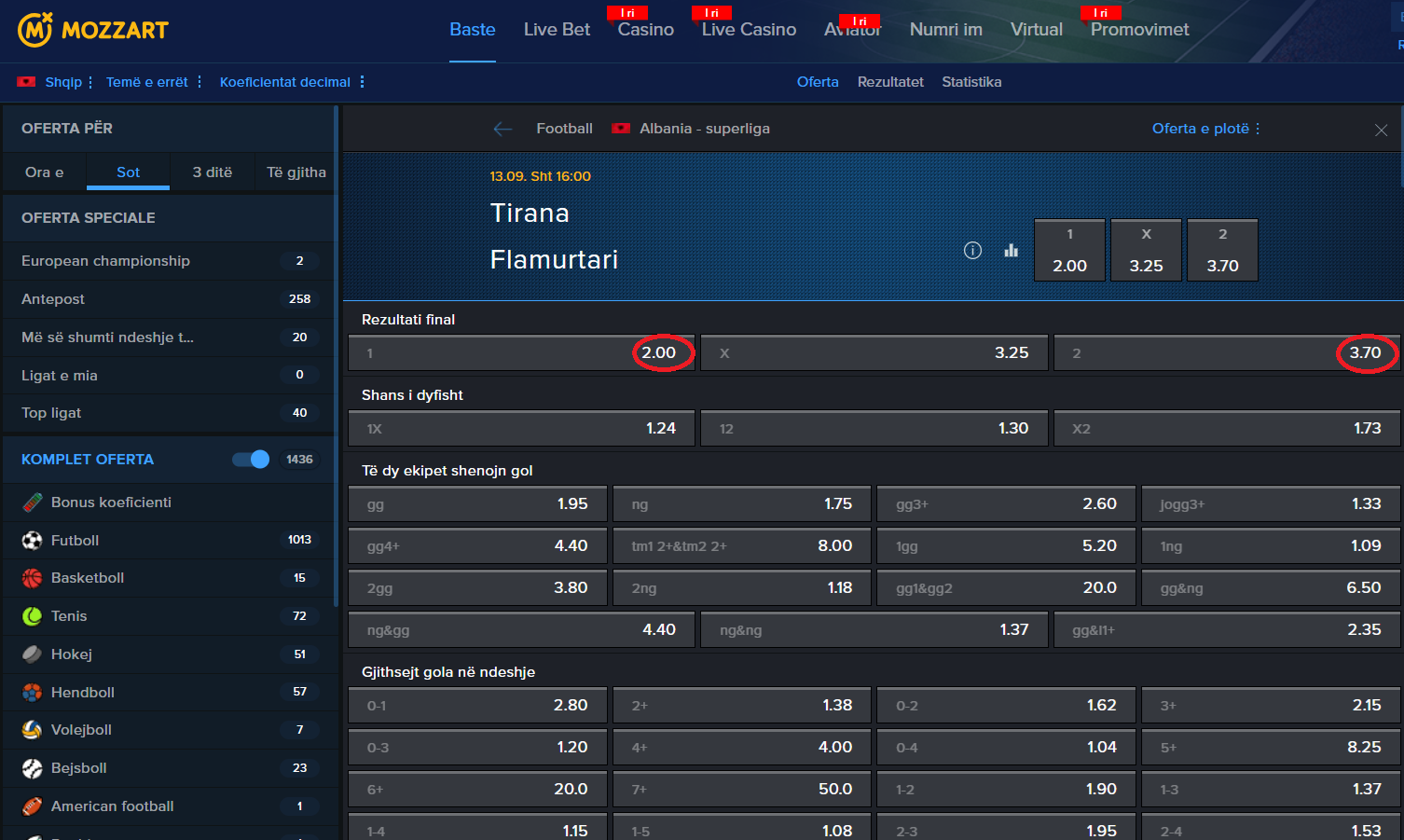Go back with the left arrow icon

coord(502,129)
